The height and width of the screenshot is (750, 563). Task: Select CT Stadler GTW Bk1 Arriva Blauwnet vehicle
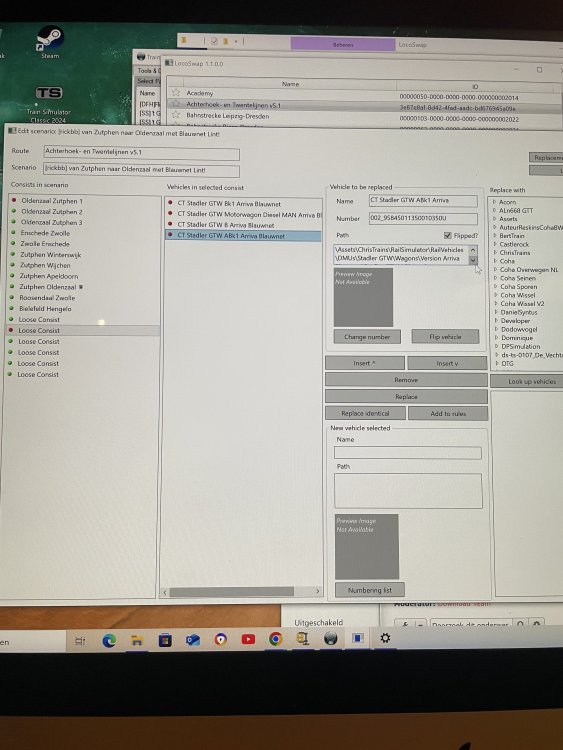point(229,204)
